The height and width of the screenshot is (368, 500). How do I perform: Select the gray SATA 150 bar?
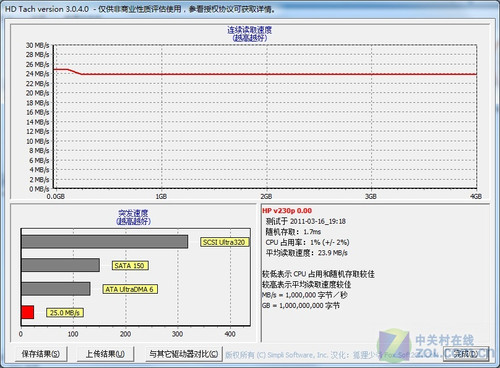[x=61, y=265]
